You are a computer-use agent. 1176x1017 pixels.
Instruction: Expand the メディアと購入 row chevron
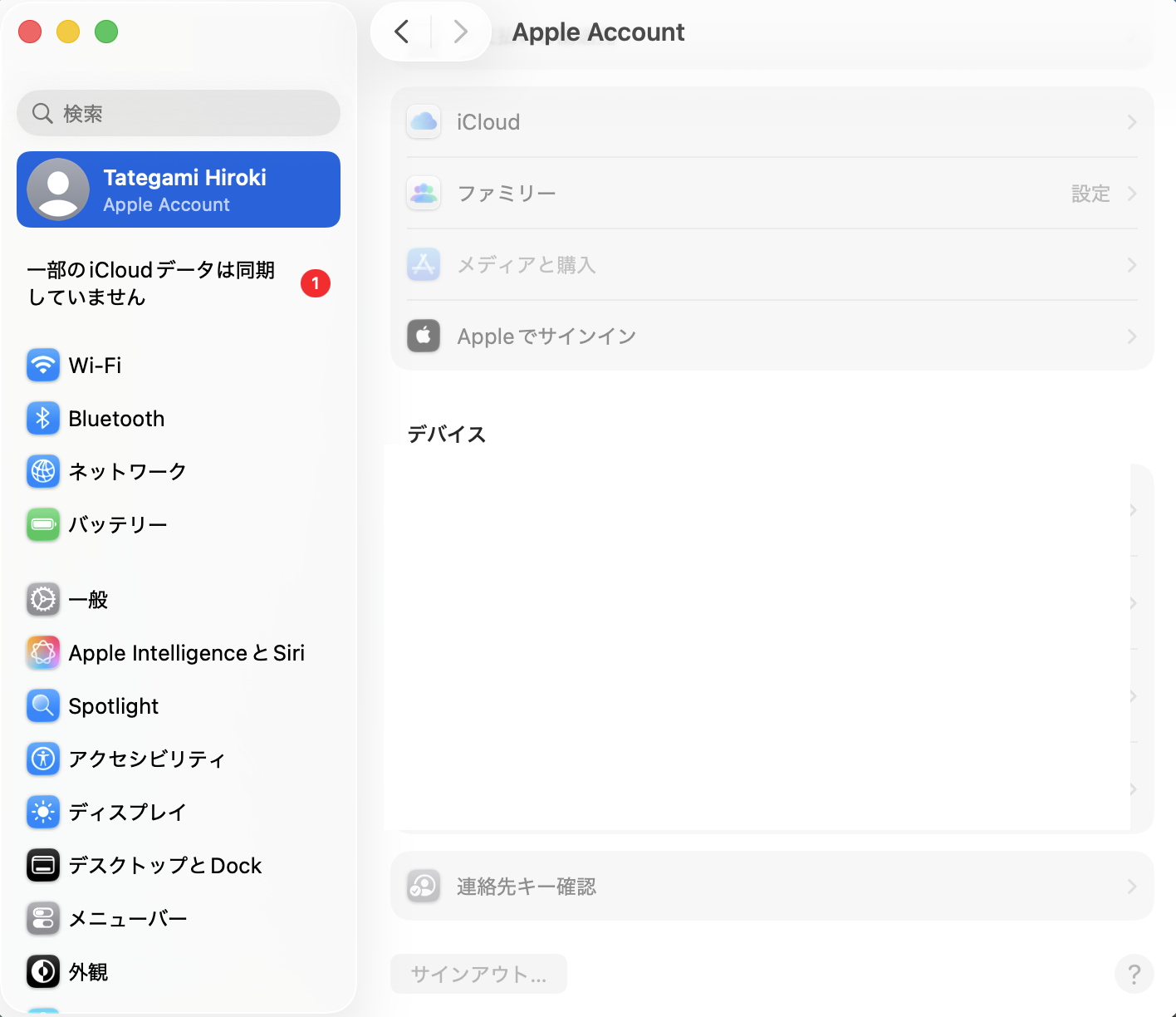[x=1132, y=265]
